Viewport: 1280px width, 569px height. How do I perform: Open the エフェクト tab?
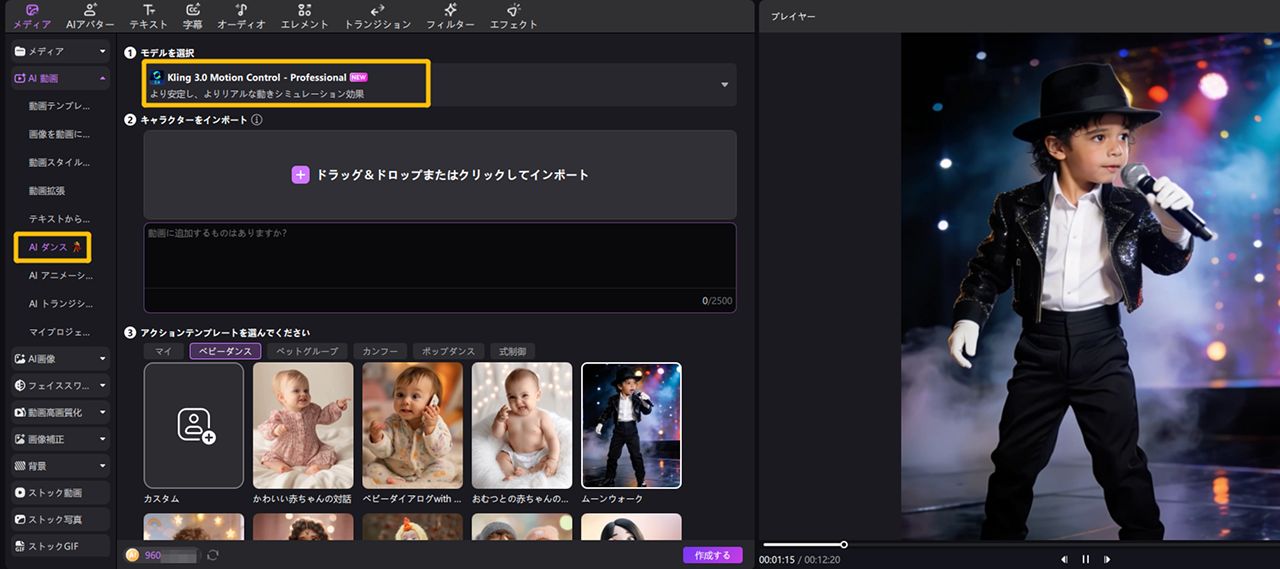click(513, 16)
